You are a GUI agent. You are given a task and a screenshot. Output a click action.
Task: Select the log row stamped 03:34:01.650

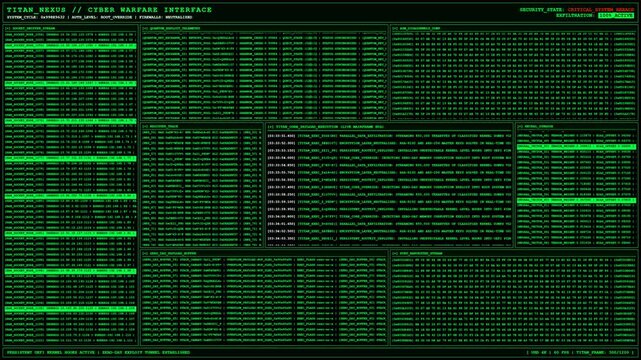click(x=389, y=224)
